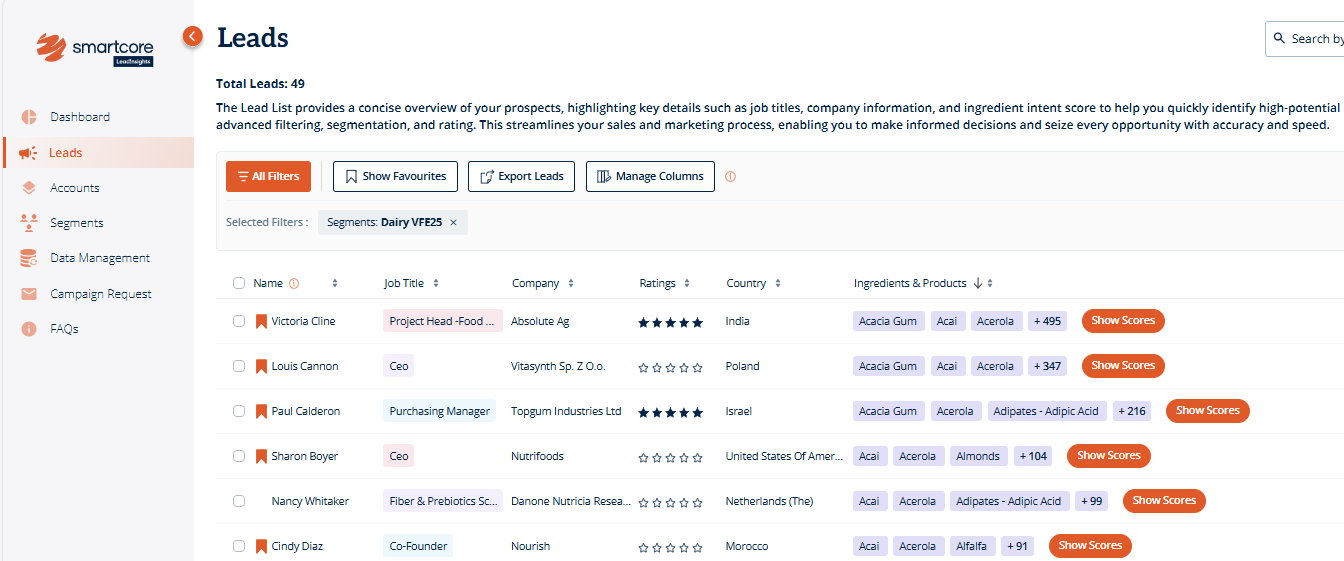Click the bookmark icon beside Victoria Cline
This screenshot has height=561, width=1344.
click(261, 321)
